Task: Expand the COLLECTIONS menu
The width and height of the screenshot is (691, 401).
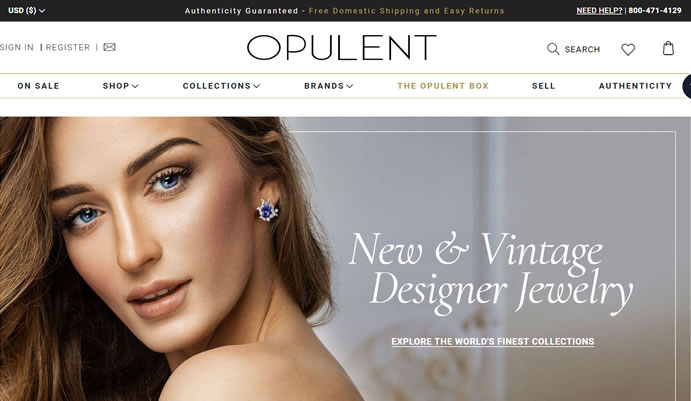Action: pyautogui.click(x=221, y=86)
